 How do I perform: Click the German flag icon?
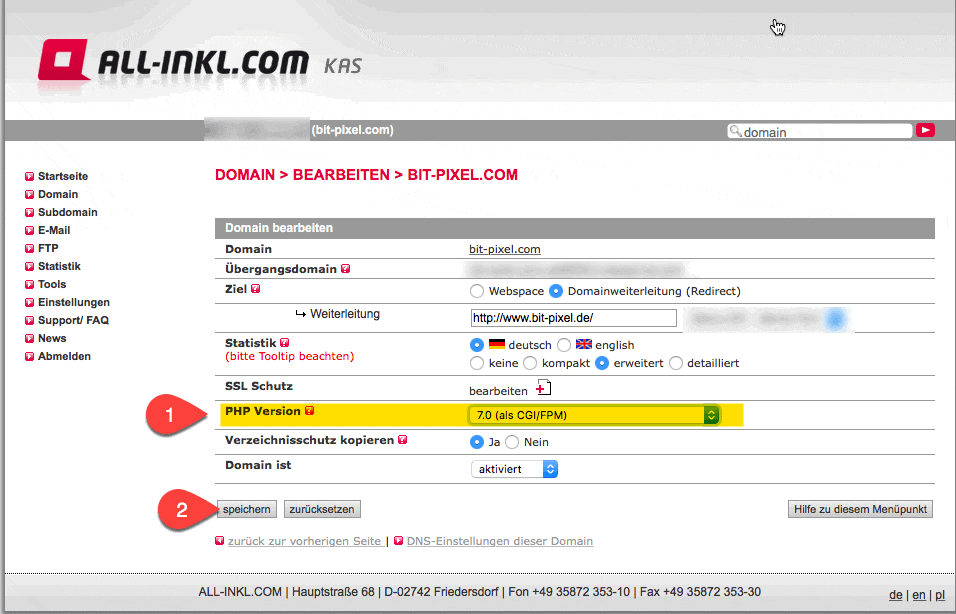(497, 344)
